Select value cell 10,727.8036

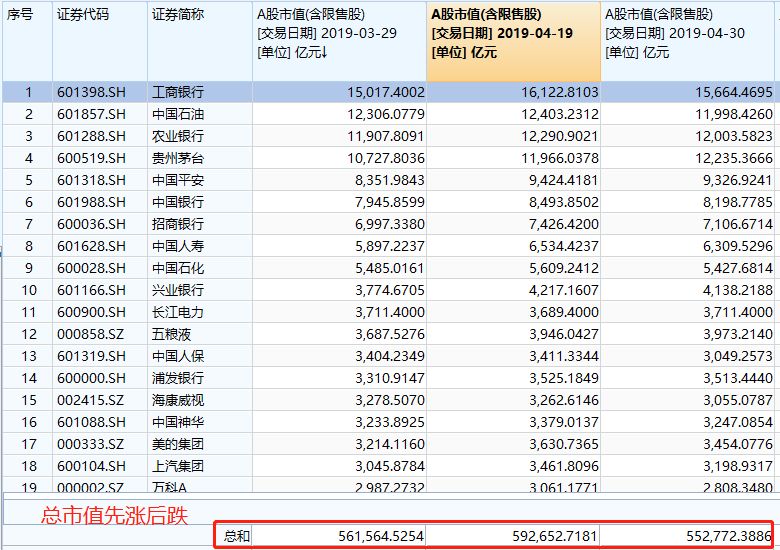click(339, 158)
